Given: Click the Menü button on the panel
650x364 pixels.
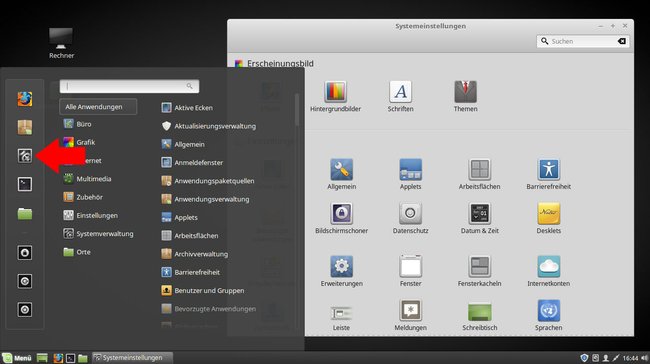Looking at the screenshot, I should pyautogui.click(x=17, y=358).
